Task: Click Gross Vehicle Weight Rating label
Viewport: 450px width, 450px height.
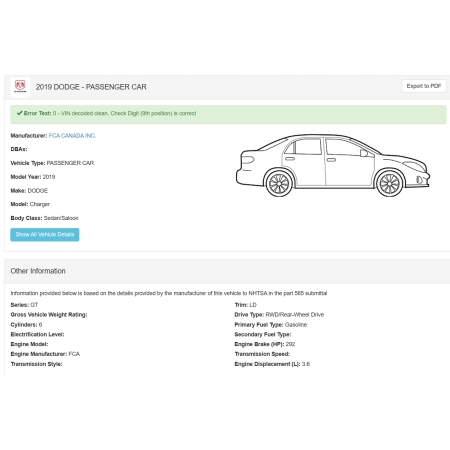Action: (x=49, y=315)
